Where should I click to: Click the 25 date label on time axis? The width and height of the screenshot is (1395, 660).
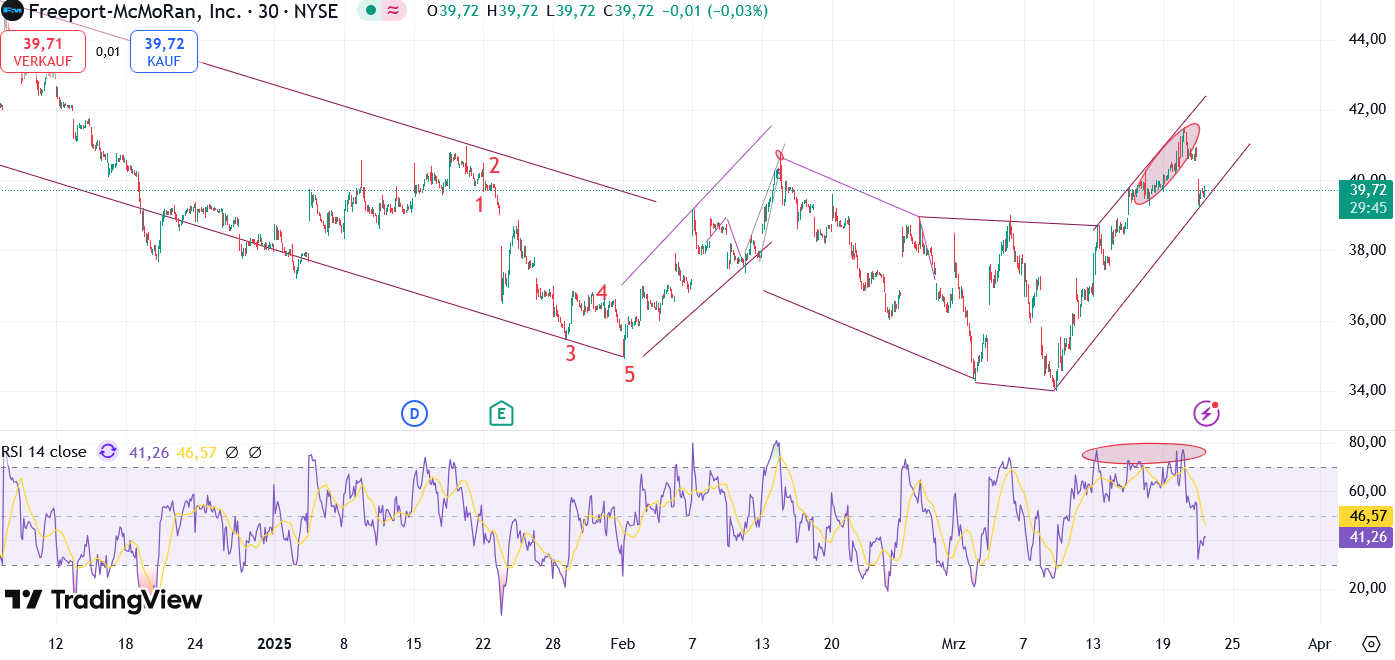tap(1232, 643)
